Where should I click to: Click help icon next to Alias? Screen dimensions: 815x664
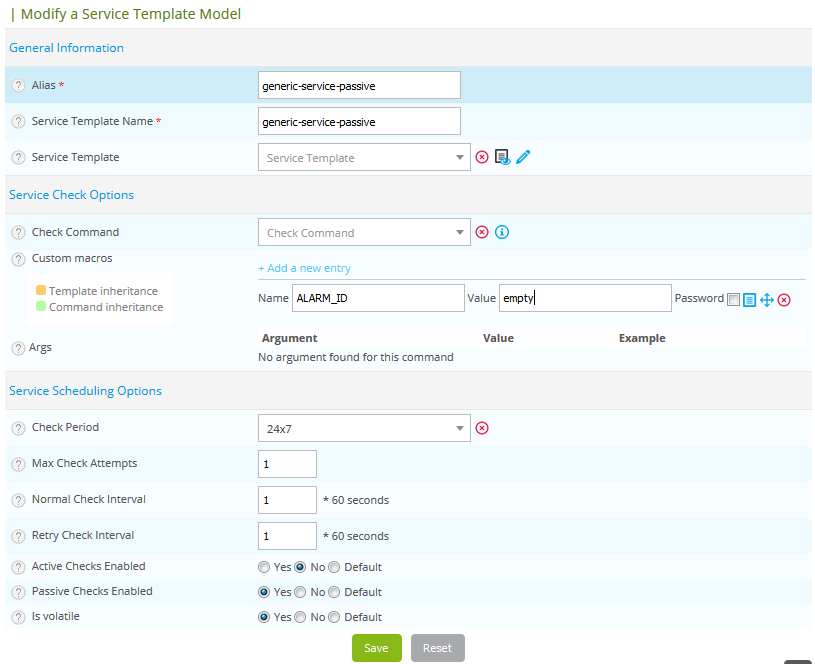18,86
